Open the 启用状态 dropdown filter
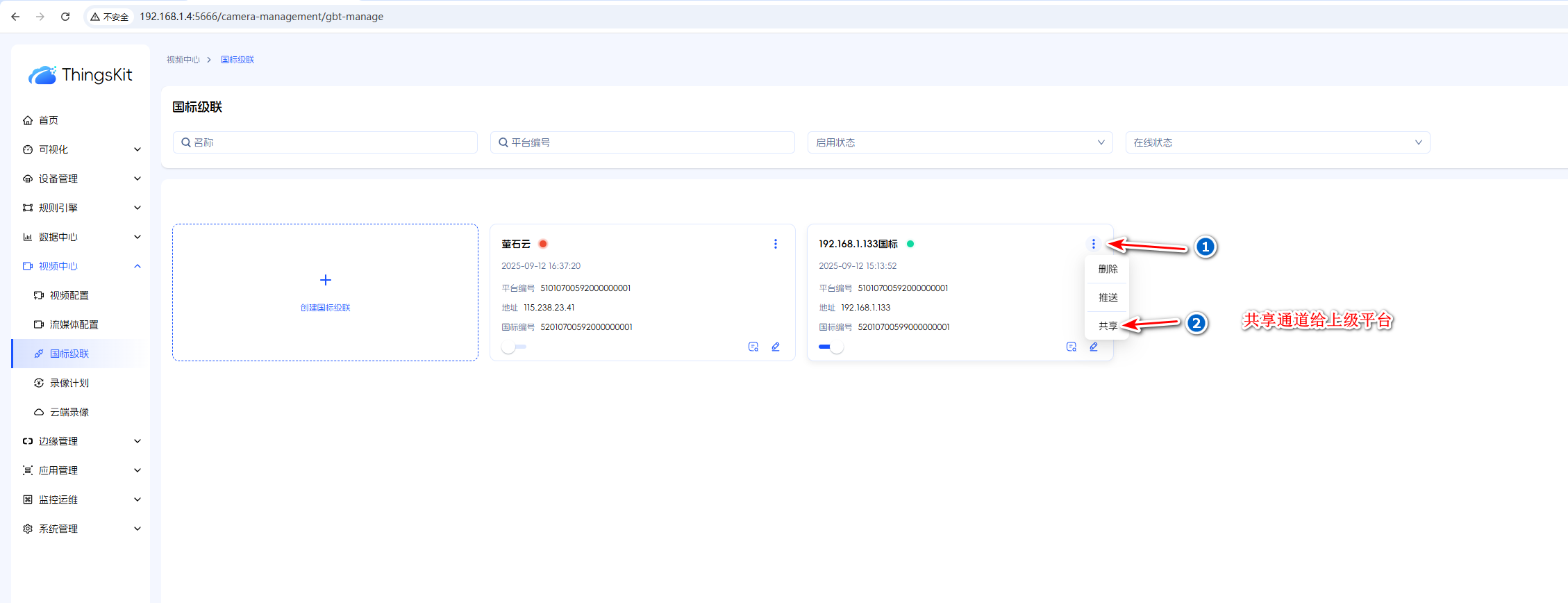 point(960,142)
